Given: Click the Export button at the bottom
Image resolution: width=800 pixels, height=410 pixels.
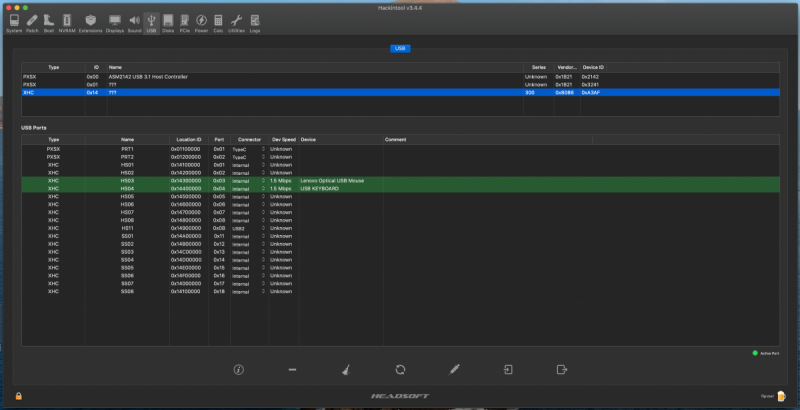Looking at the screenshot, I should point(561,370).
